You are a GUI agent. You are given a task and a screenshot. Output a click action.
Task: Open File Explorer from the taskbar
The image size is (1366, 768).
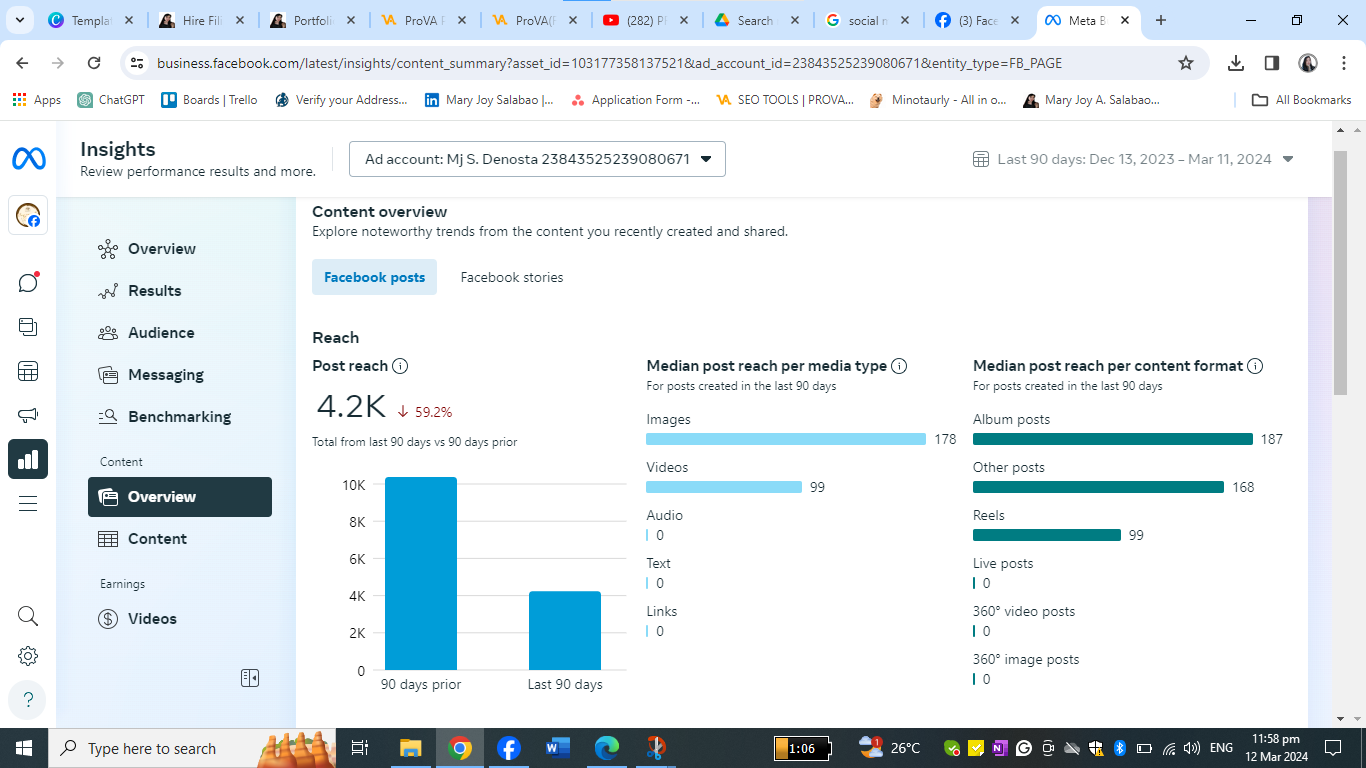410,748
